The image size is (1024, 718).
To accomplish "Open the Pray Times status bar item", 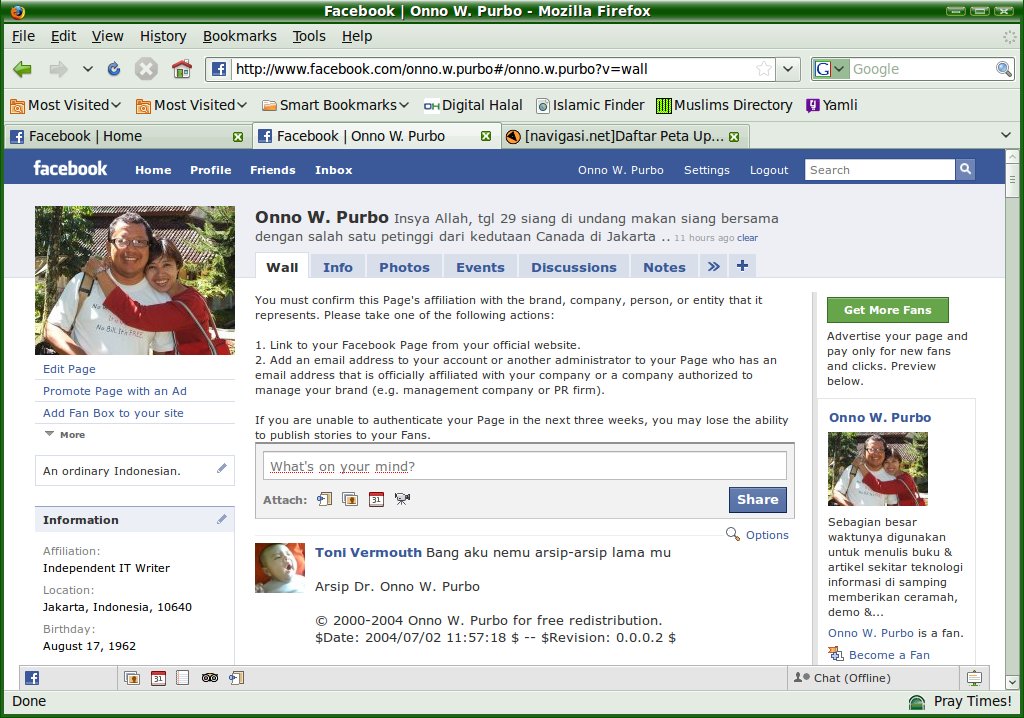I will 960,701.
